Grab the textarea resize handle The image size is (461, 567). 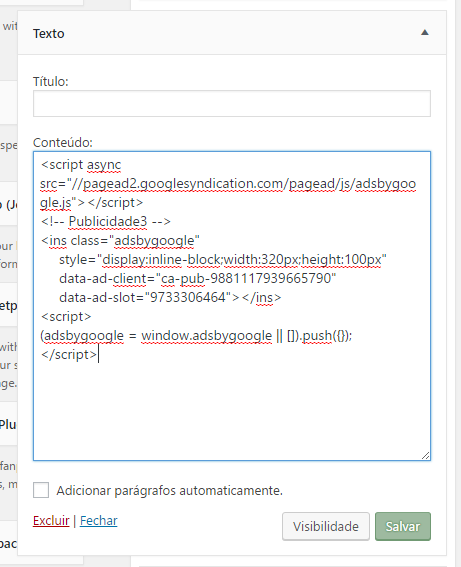[426, 456]
